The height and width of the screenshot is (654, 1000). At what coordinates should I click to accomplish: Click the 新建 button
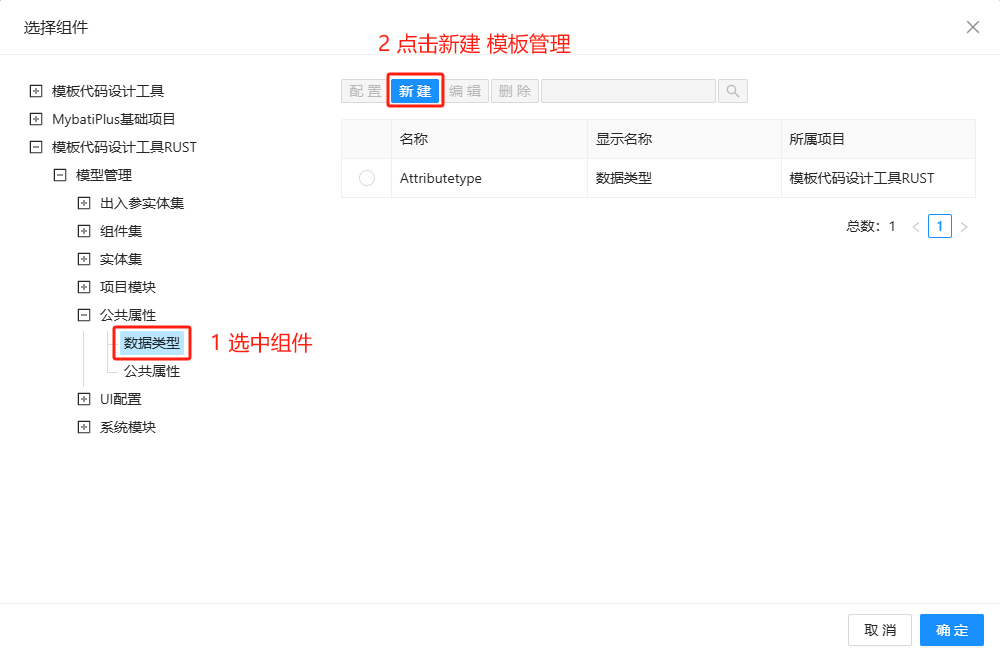tap(415, 91)
